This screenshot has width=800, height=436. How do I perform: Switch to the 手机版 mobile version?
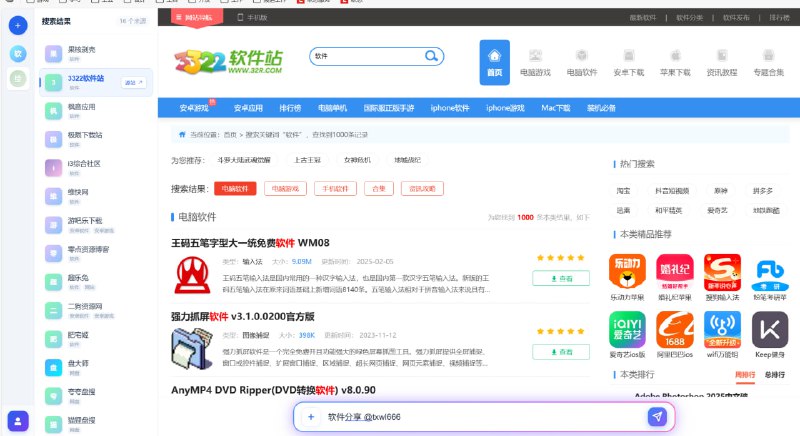pyautogui.click(x=252, y=17)
